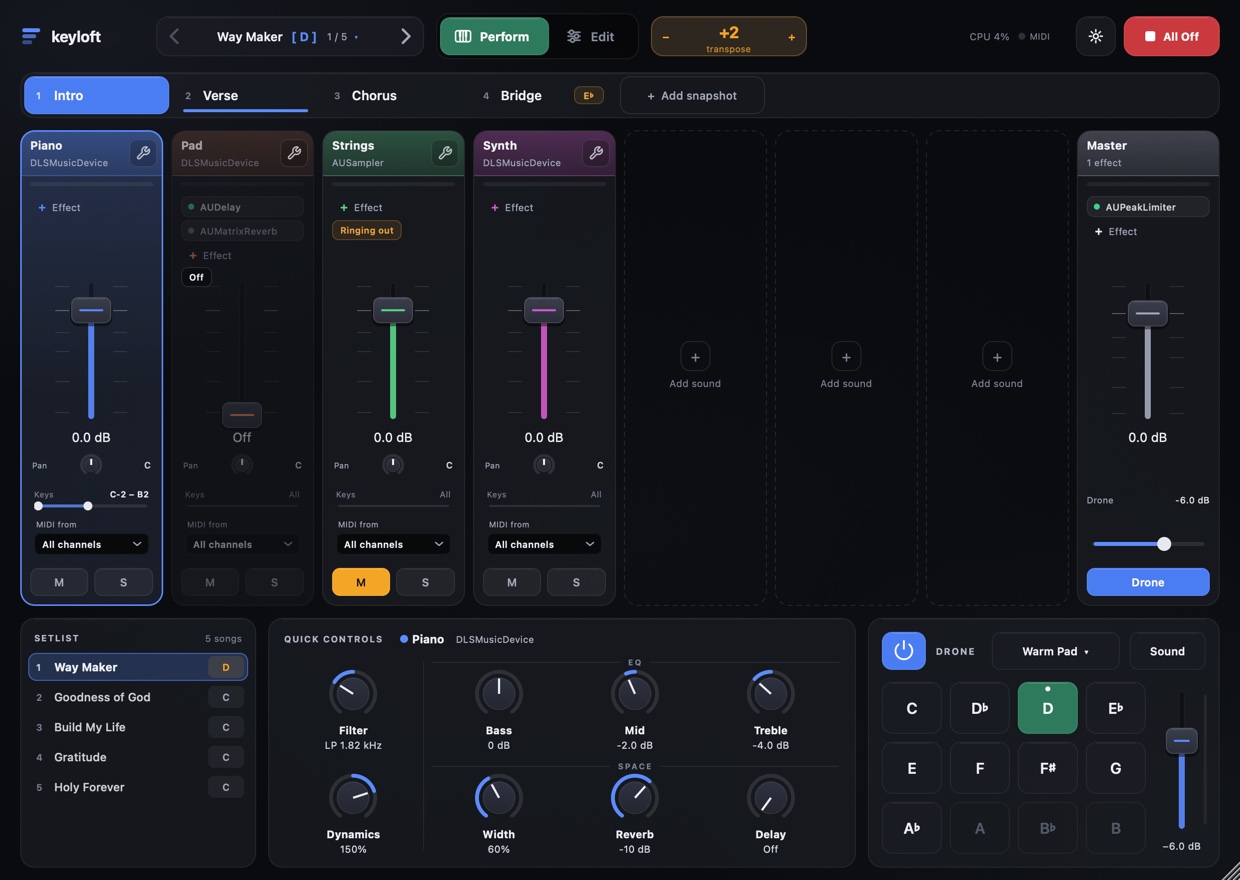Select the Chorus snapshot tab
Screen dimensions: 1240x880
click(x=394, y=95)
